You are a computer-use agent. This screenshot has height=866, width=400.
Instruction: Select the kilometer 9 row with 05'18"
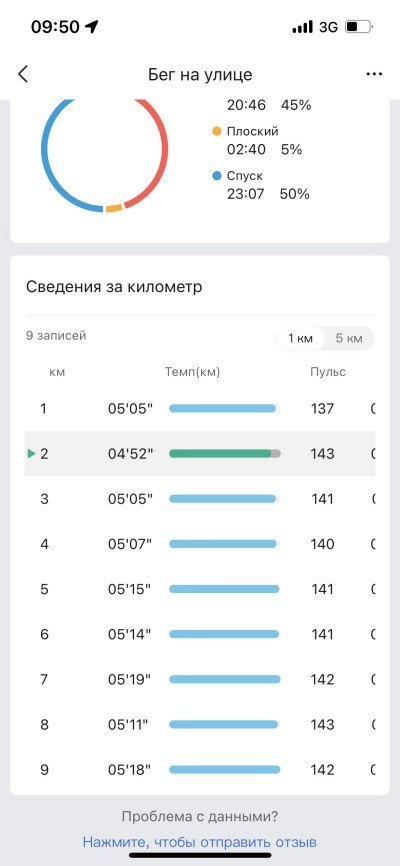200,770
